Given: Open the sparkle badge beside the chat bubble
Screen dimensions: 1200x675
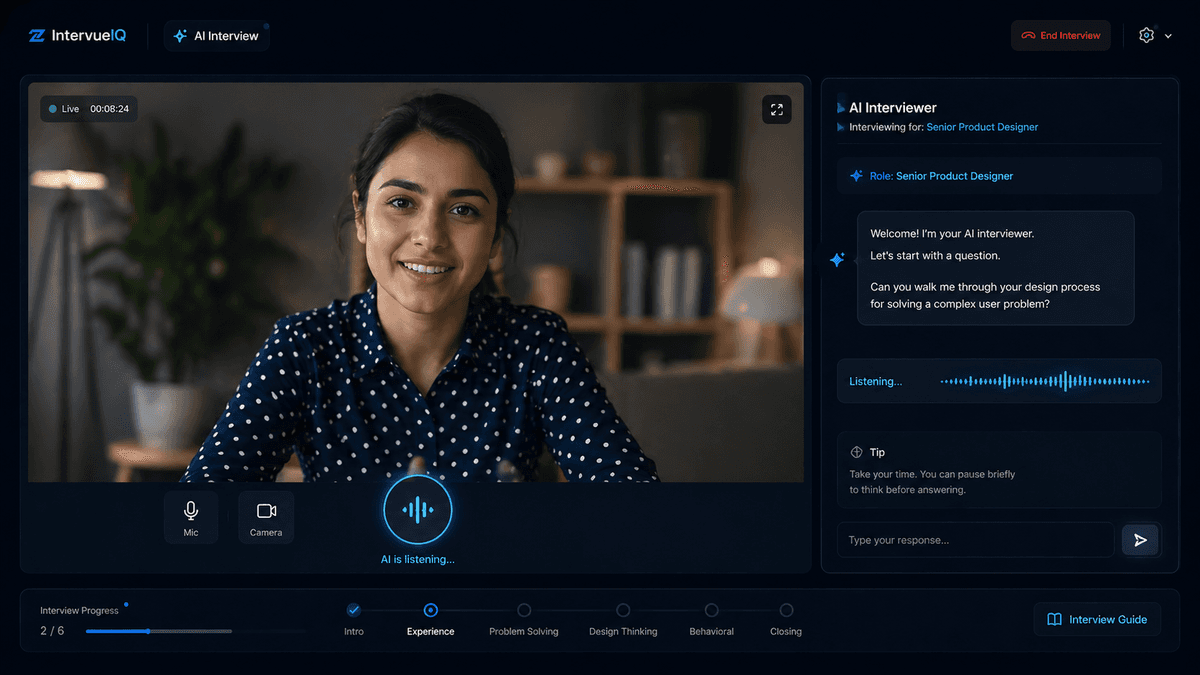Looking at the screenshot, I should 837,259.
